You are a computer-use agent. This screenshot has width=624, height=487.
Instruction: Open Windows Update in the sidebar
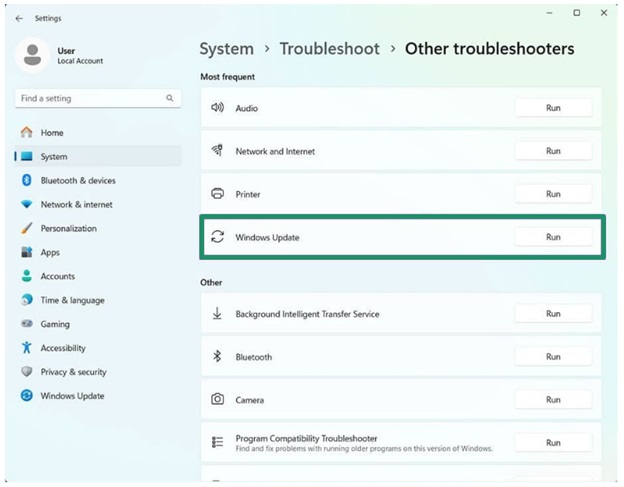click(x=71, y=396)
